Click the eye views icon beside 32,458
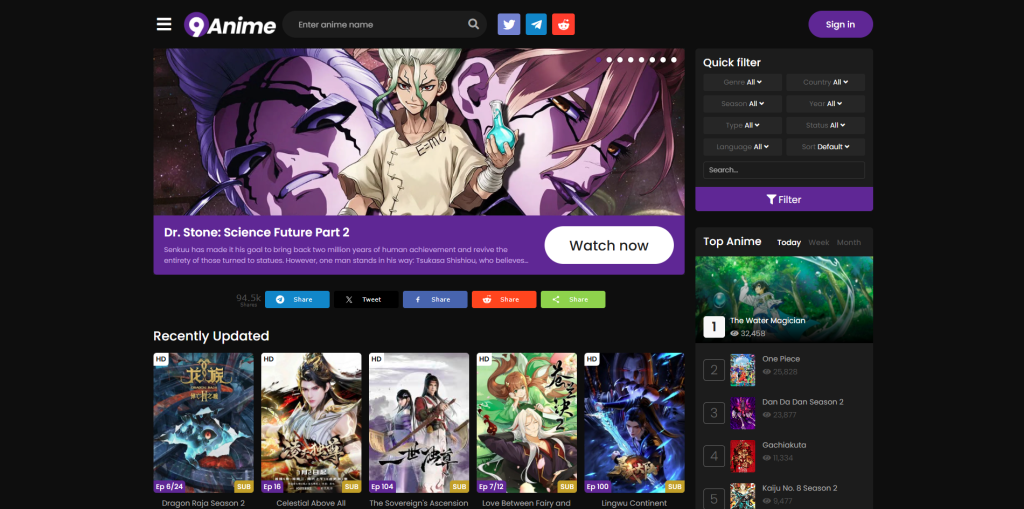This screenshot has height=509, width=1024. 734,333
